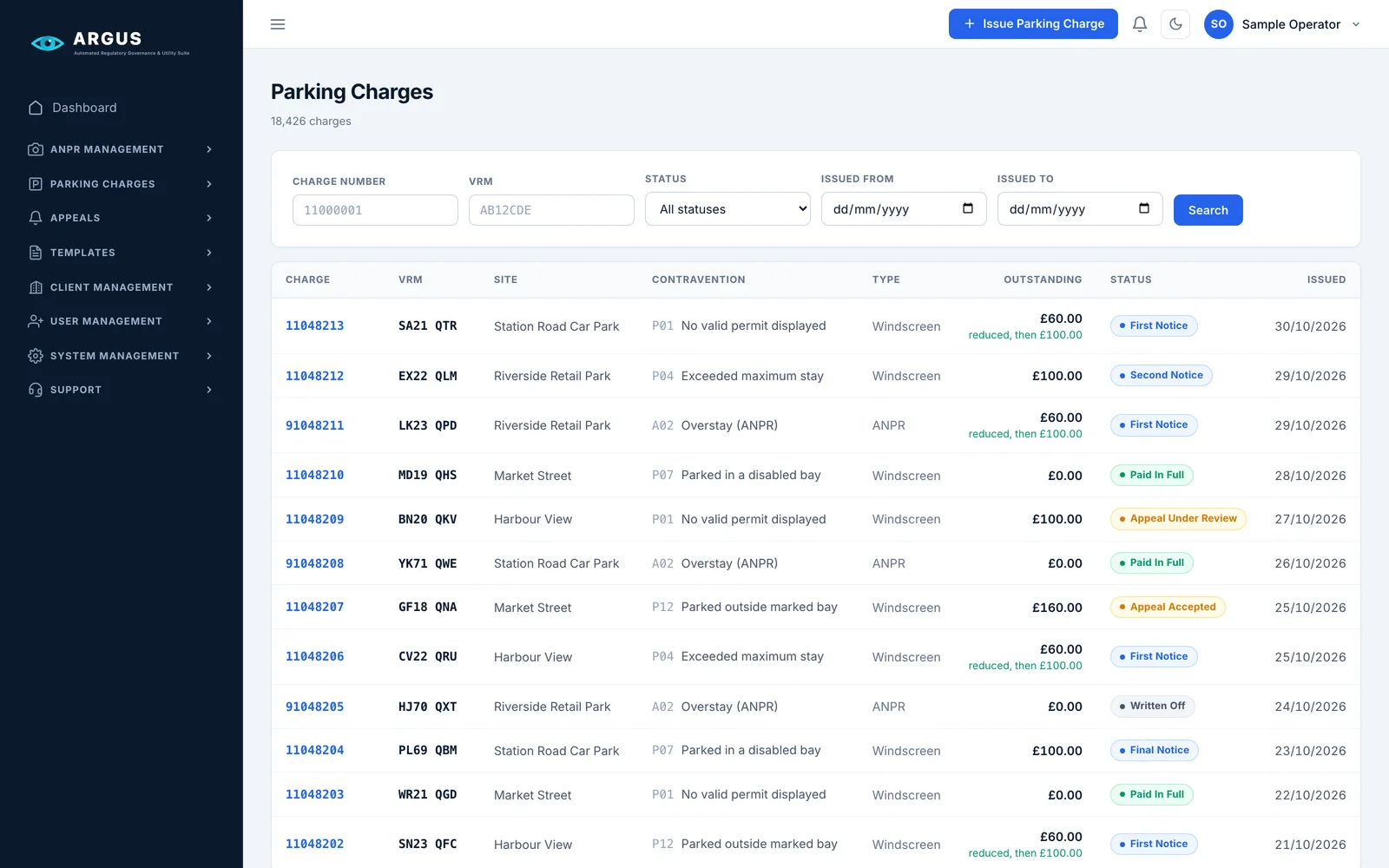The height and width of the screenshot is (868, 1389).
Task: Click the Appeal Under Review status badge
Action: point(1178,519)
